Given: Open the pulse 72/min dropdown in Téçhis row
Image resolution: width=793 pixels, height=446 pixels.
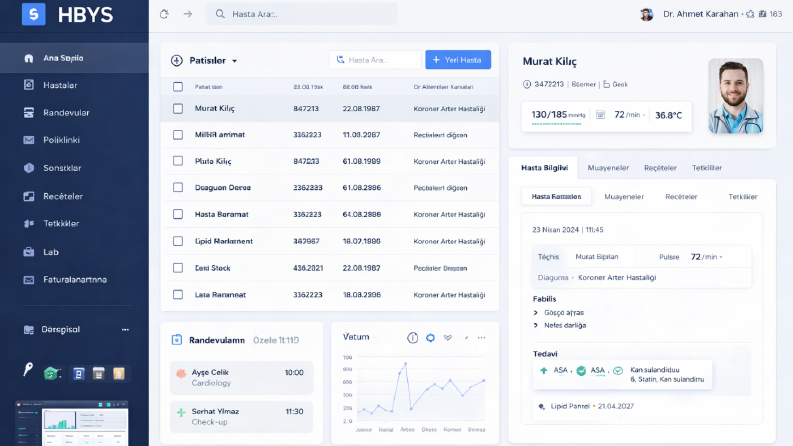Looking at the screenshot, I should click(x=721, y=257).
